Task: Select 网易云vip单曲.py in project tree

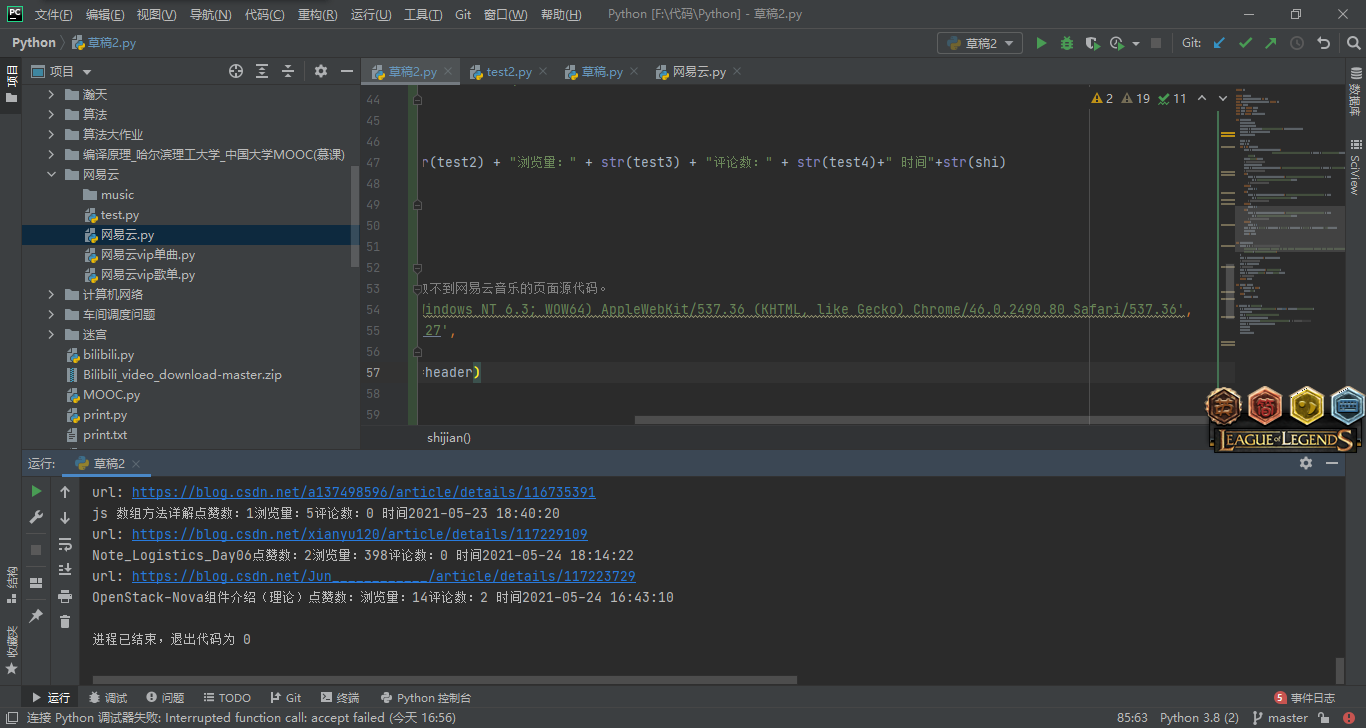Action: (x=147, y=255)
